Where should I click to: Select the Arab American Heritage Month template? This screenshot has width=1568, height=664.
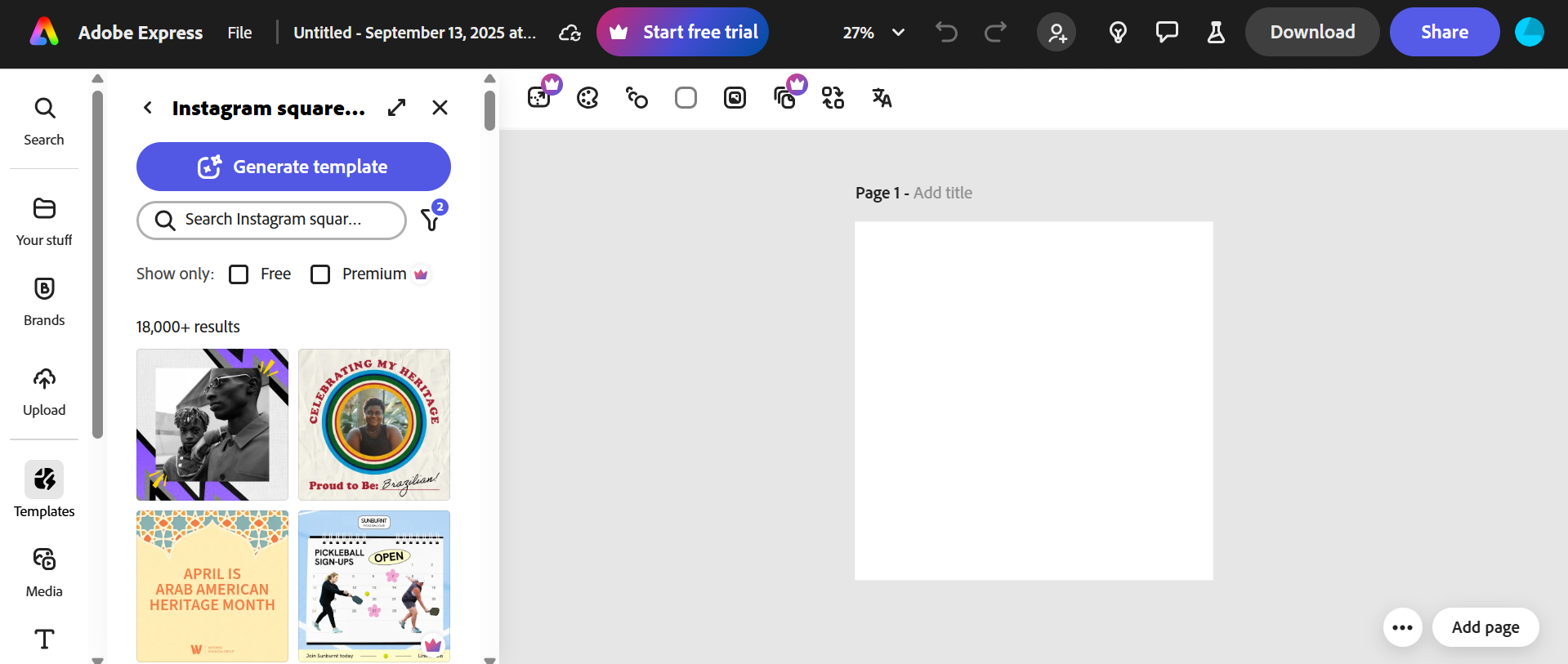tap(212, 586)
